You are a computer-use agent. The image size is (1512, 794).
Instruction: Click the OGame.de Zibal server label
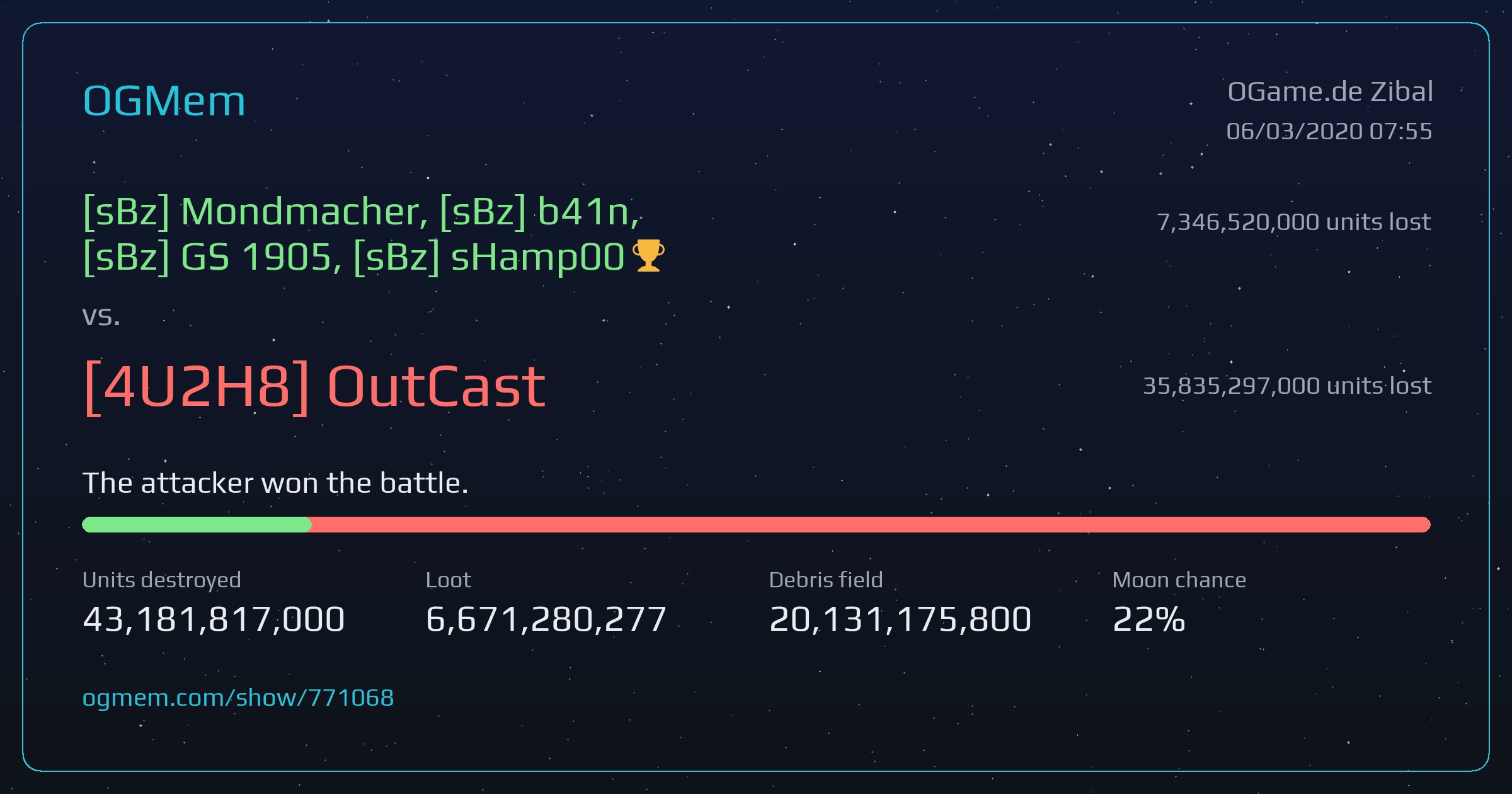tap(1330, 92)
